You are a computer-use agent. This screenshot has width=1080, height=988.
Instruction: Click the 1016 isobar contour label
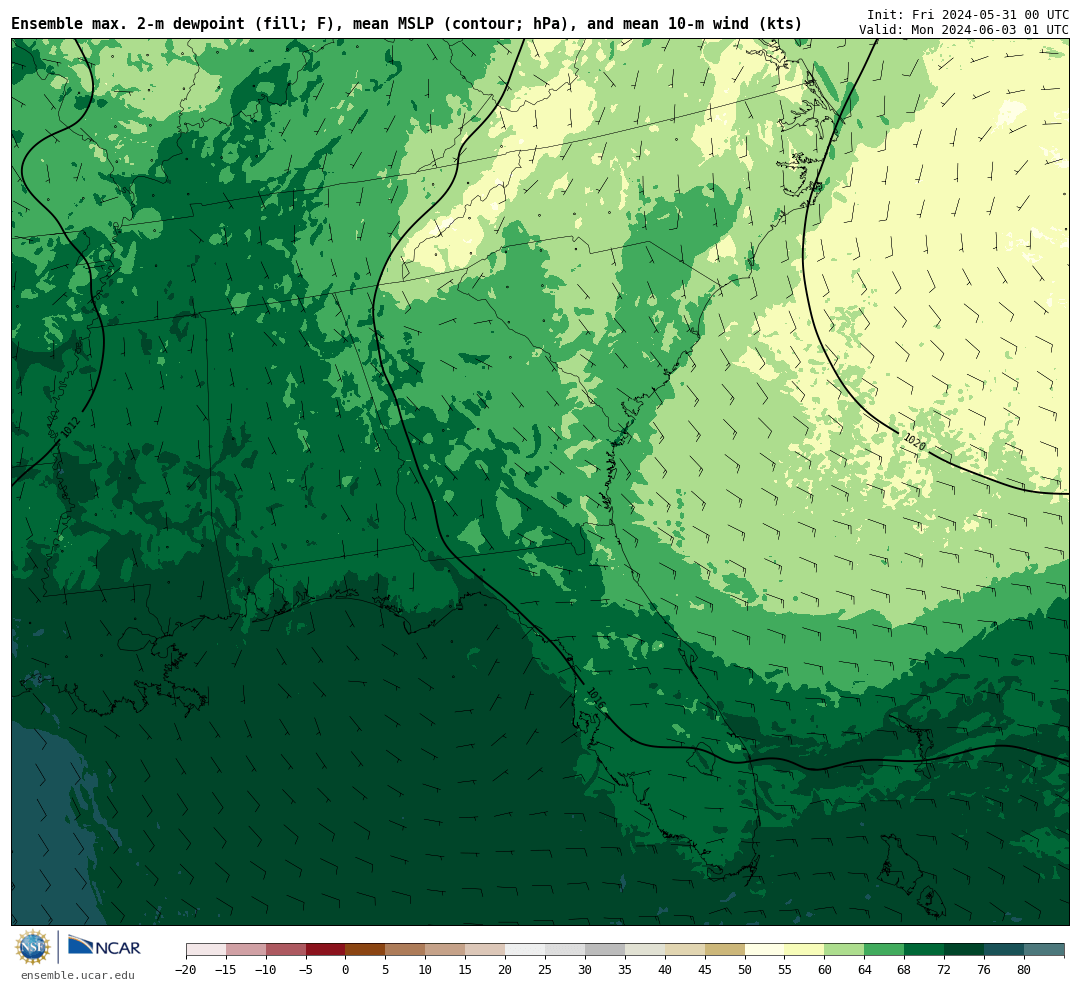595,699
